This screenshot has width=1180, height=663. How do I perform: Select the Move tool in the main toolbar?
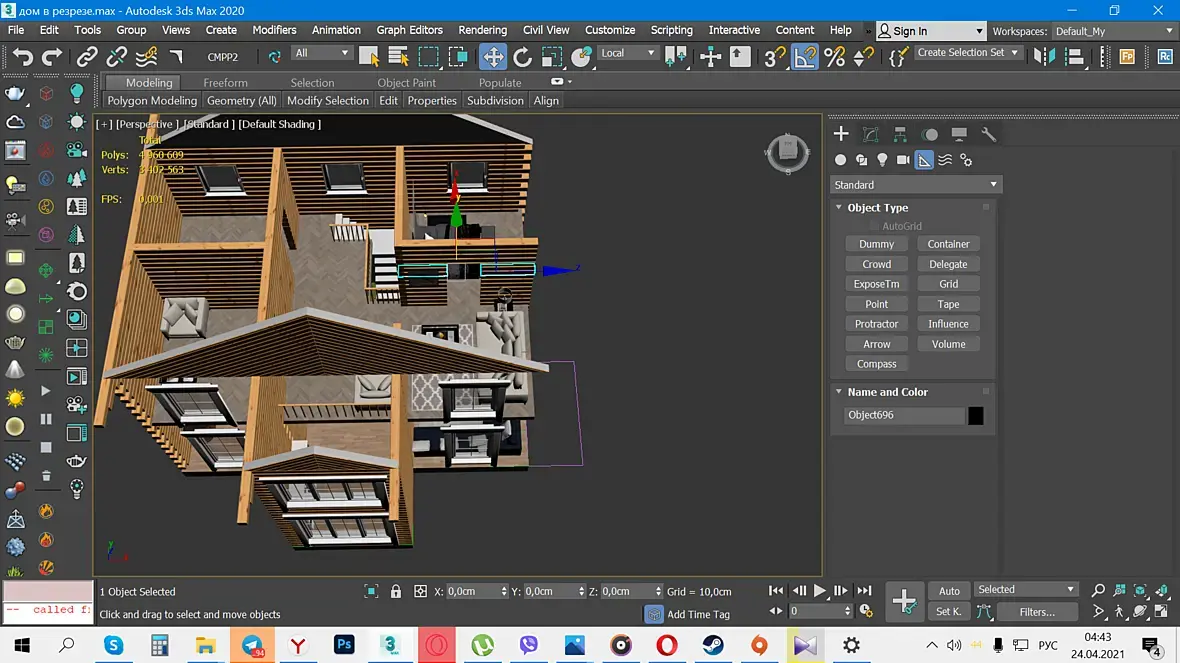493,56
